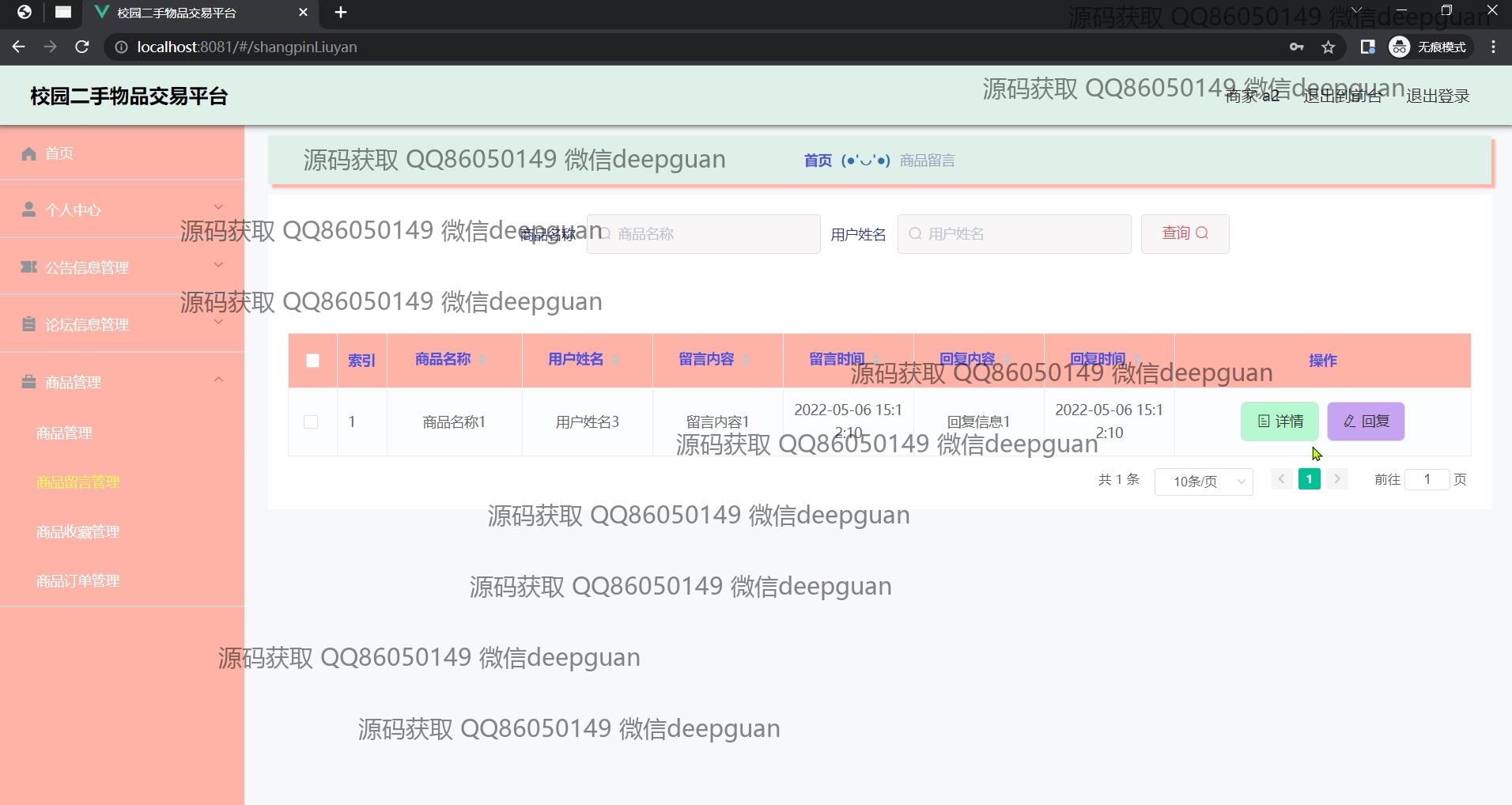
Task: Click the site info icon beside the URL
Action: coord(121,47)
